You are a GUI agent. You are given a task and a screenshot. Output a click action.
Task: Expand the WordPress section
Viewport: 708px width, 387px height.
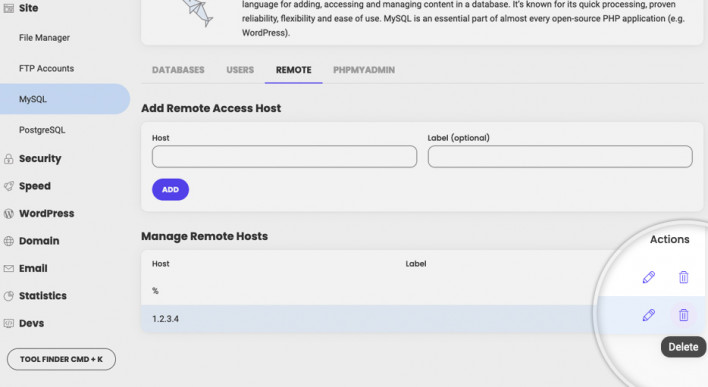tap(47, 214)
